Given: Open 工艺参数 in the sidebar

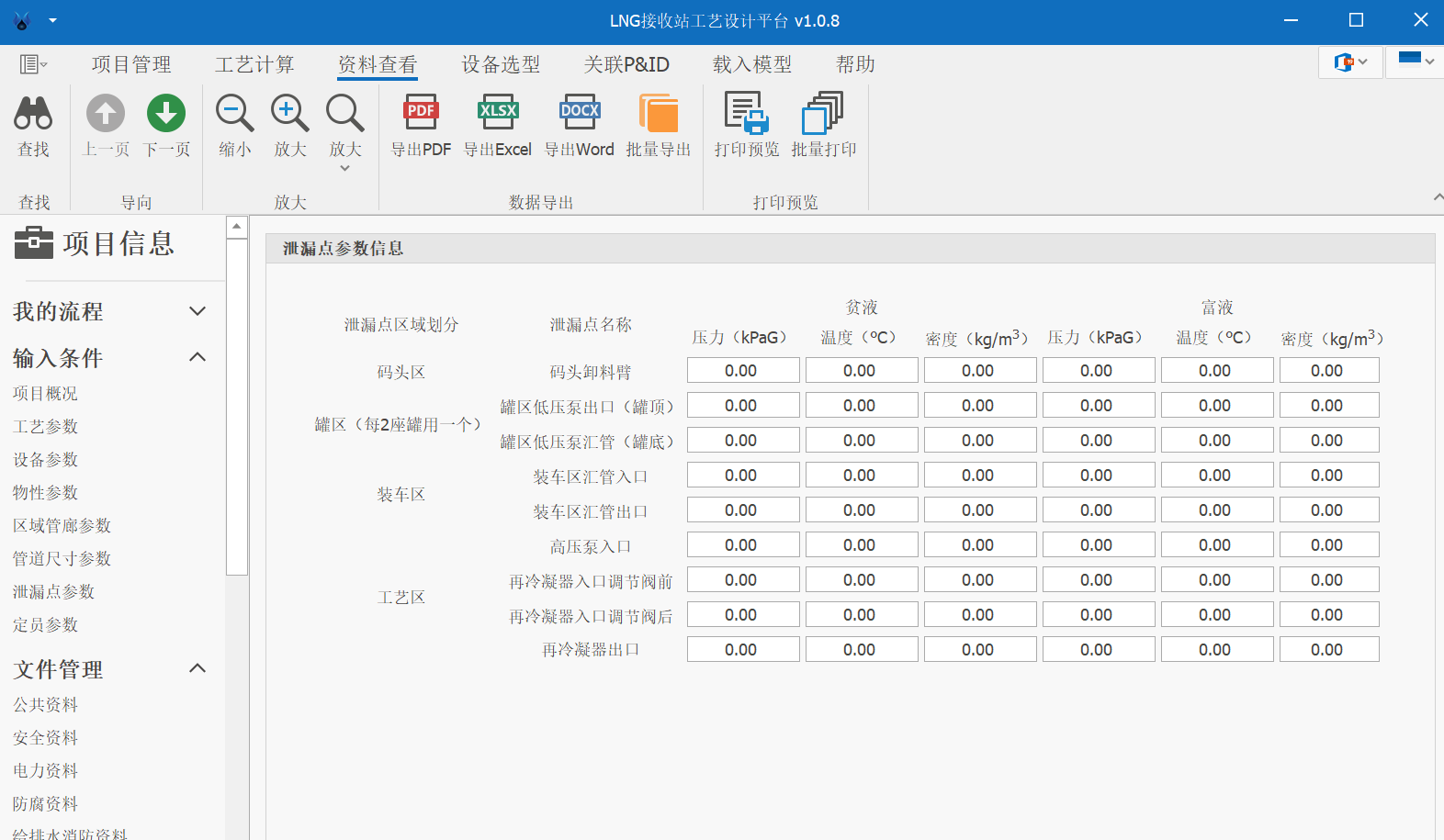Looking at the screenshot, I should point(45,427).
